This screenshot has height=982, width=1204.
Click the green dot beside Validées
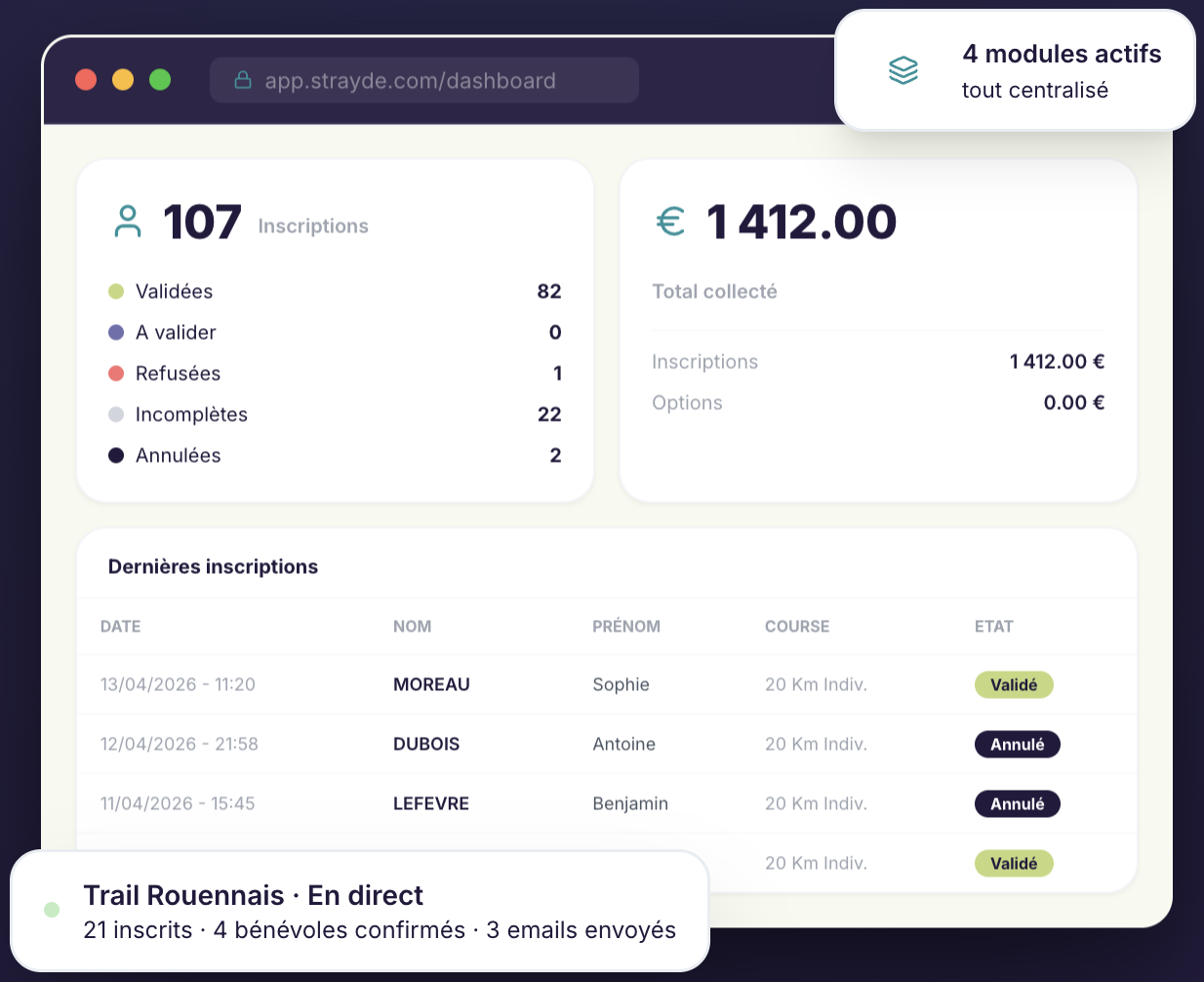(116, 291)
